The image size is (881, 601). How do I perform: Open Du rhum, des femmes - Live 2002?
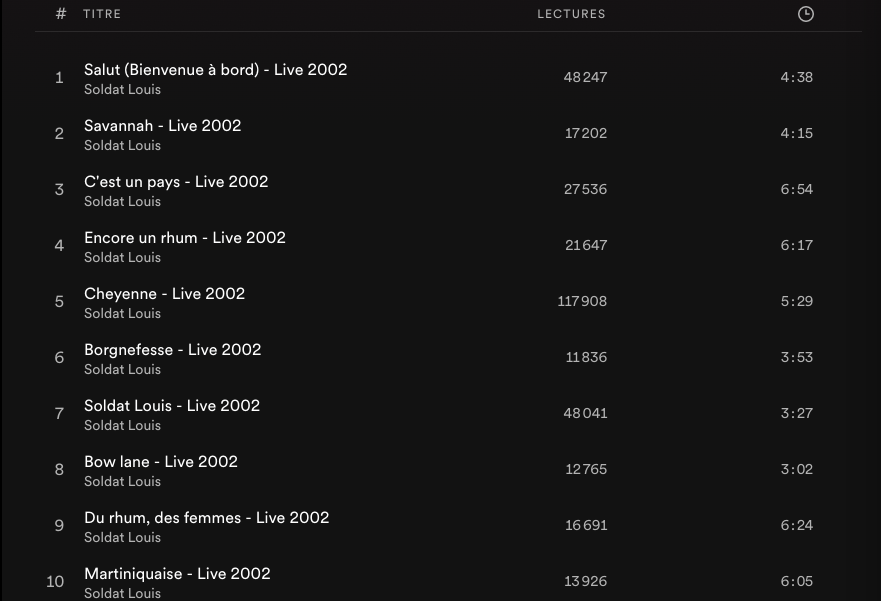(x=206, y=518)
